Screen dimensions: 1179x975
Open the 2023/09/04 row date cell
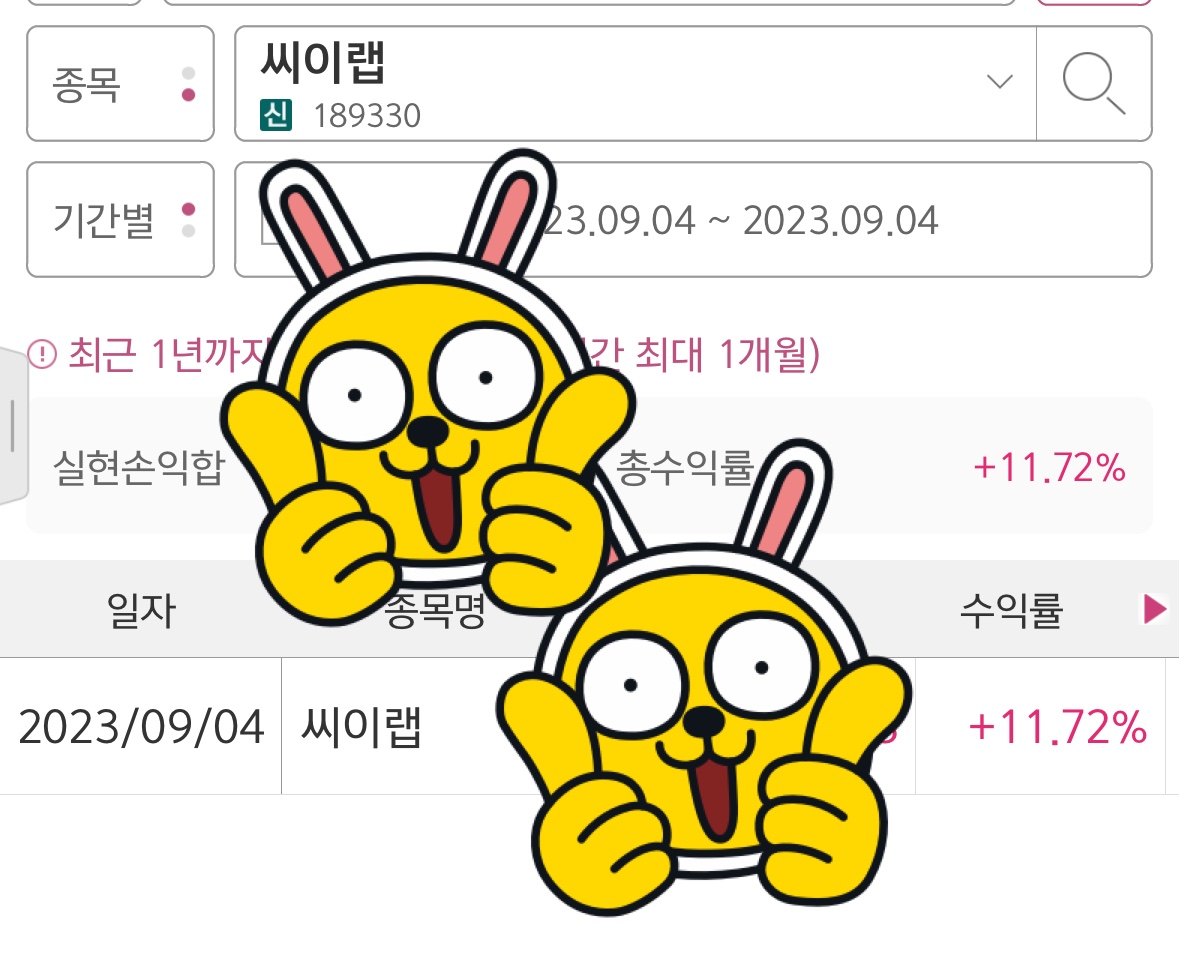click(x=141, y=726)
